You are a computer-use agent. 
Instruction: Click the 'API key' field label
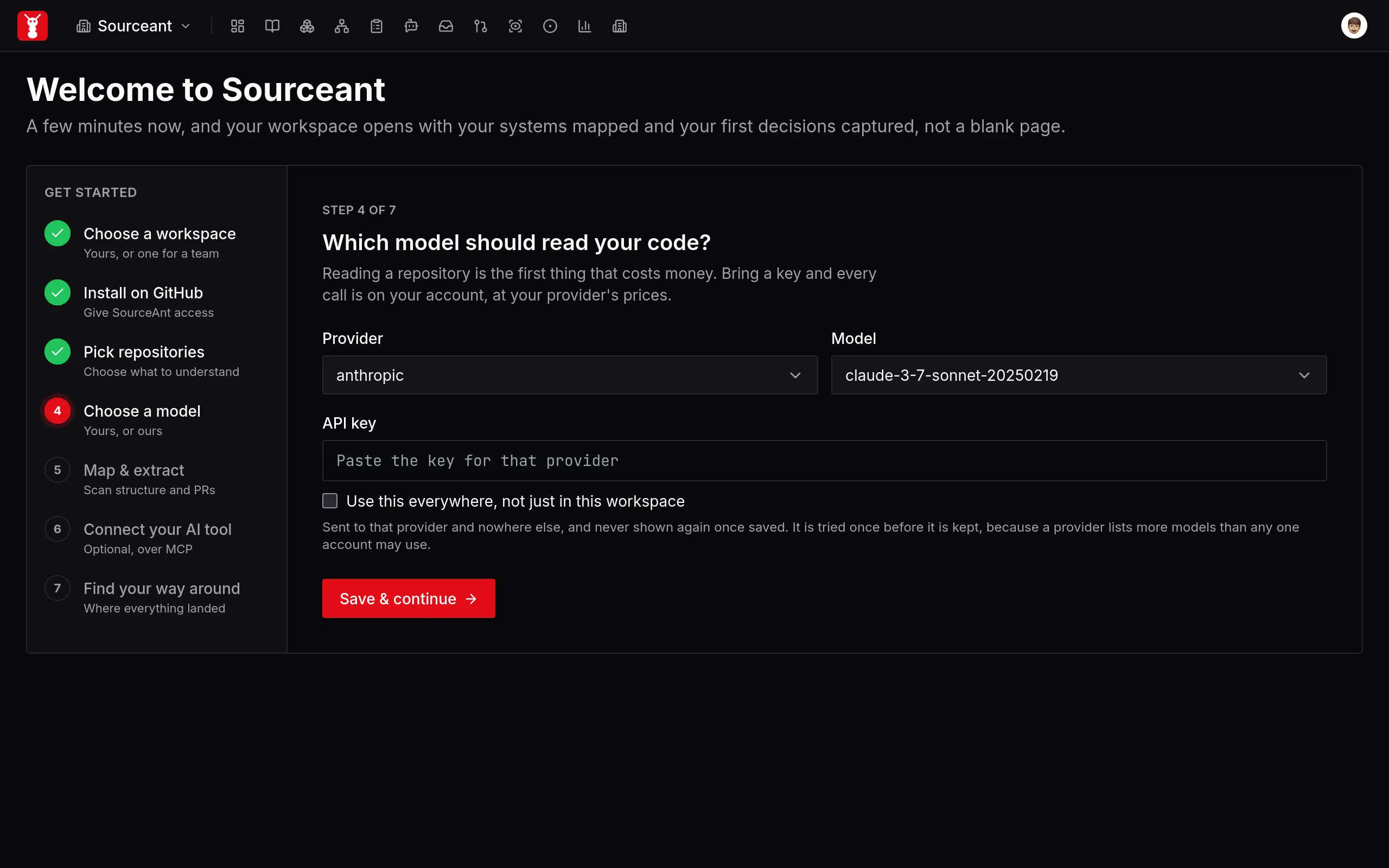[349, 423]
